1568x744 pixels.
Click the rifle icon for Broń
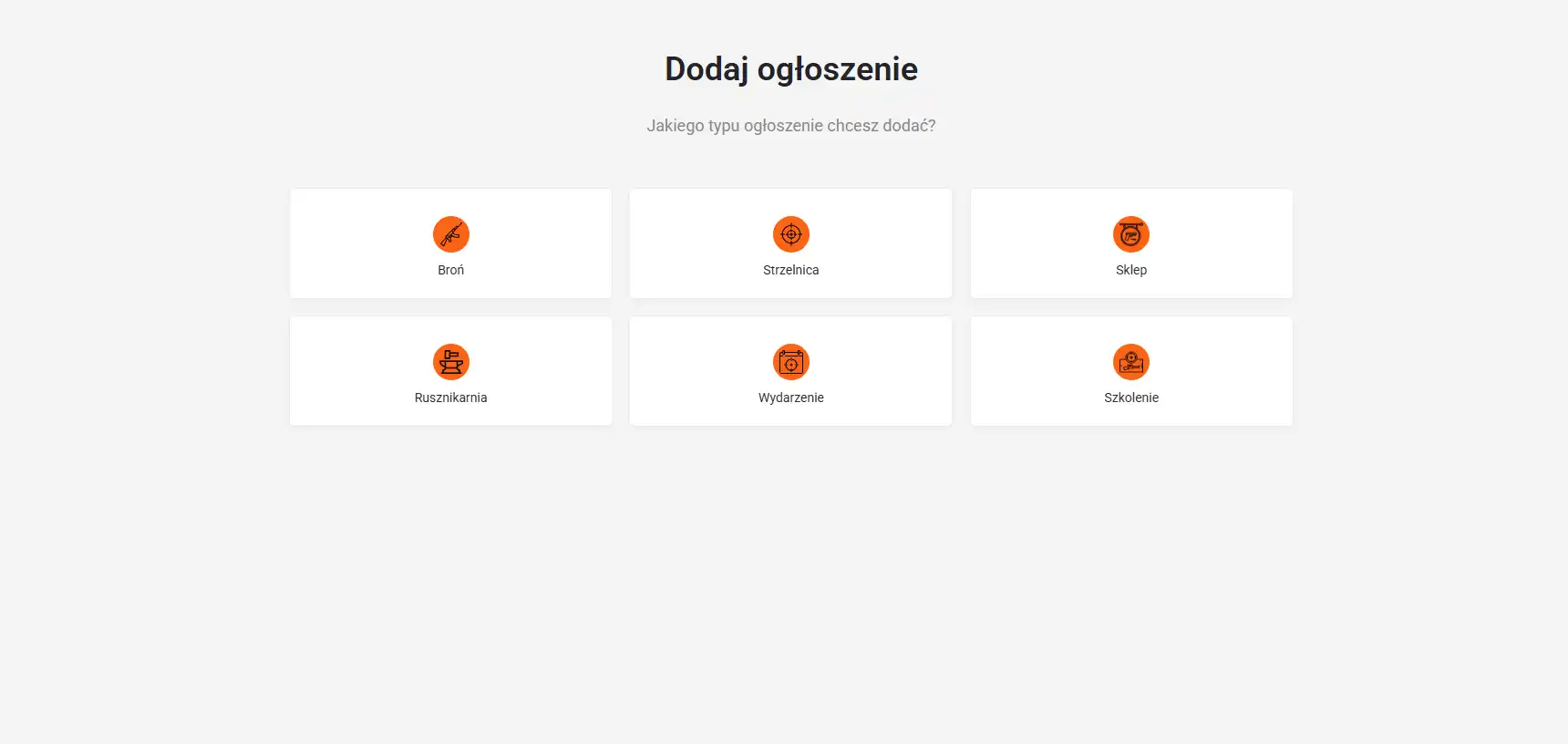(x=450, y=234)
